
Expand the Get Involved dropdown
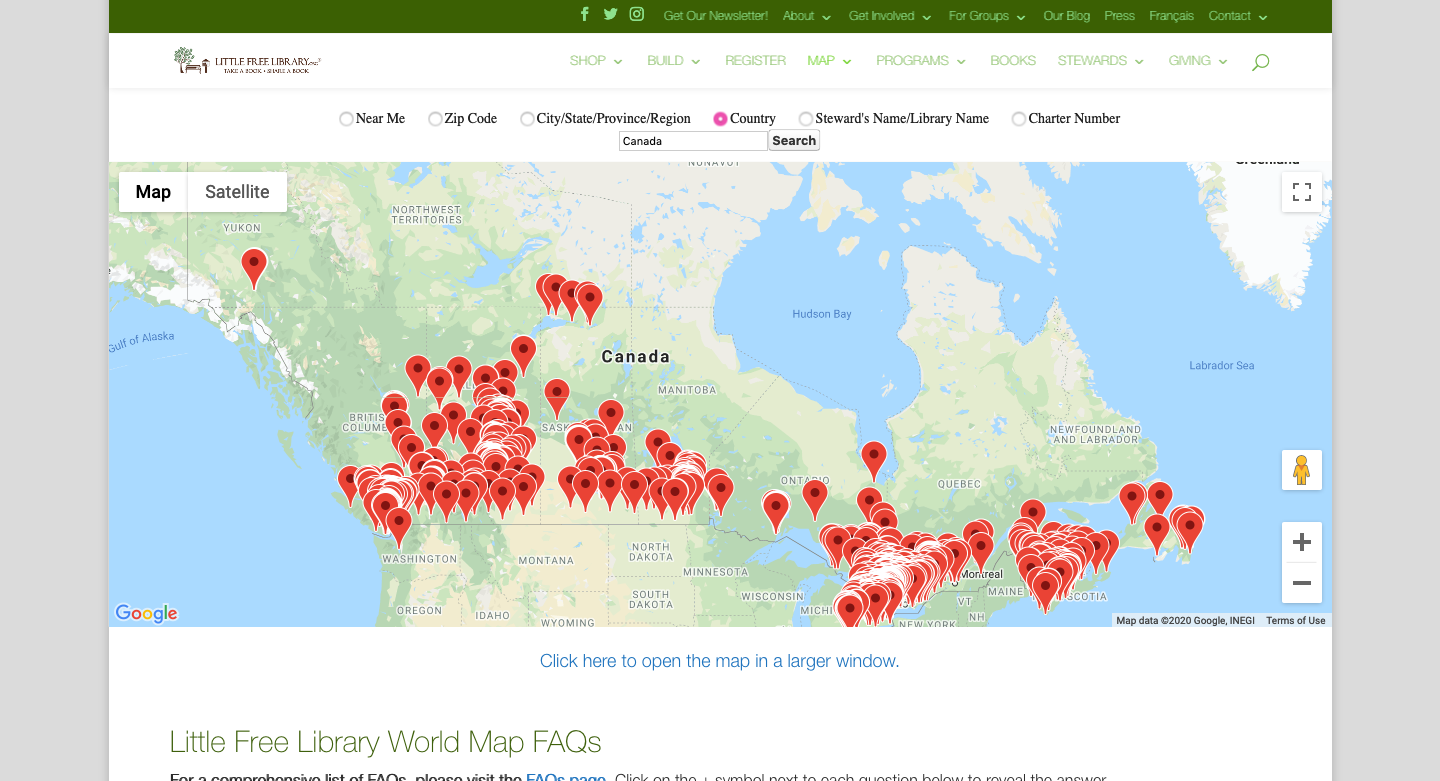pyautogui.click(x=890, y=16)
